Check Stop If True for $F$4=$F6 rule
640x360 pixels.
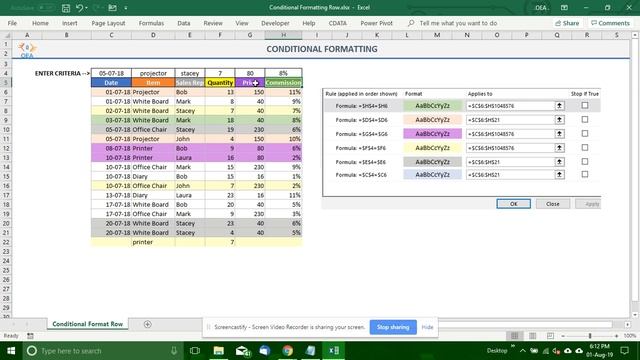click(x=585, y=147)
